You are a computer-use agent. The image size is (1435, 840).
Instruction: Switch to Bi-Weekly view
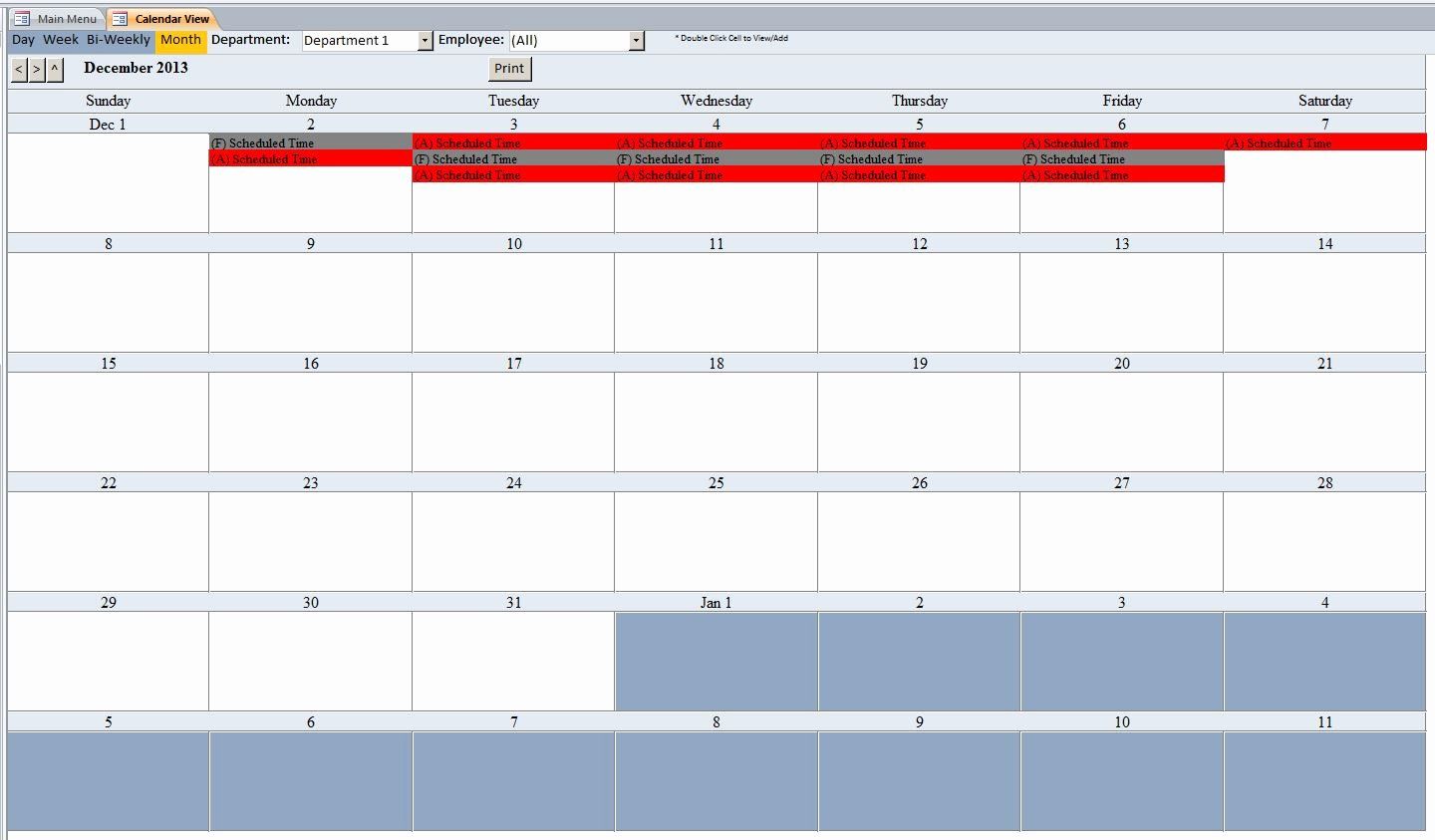119,40
